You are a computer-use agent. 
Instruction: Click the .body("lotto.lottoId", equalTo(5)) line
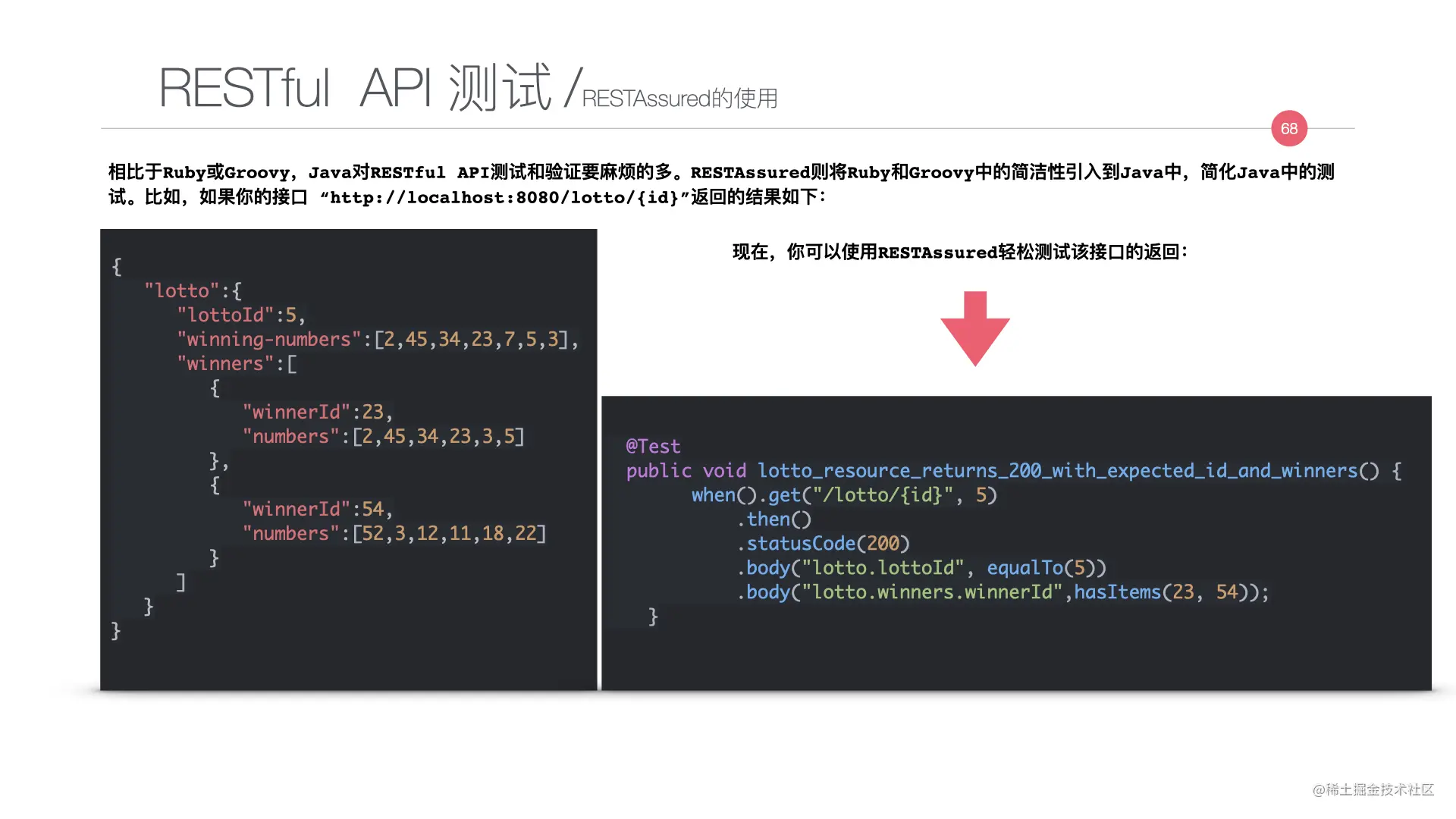pyautogui.click(x=921, y=567)
